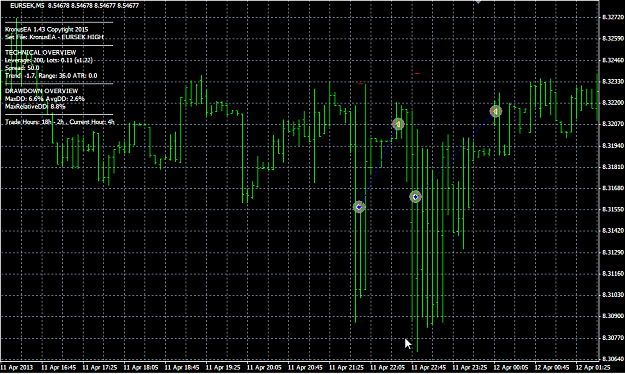625x374 pixels.
Task: Click the '12 Apr 00:45' time axis label
Action: coord(552,368)
